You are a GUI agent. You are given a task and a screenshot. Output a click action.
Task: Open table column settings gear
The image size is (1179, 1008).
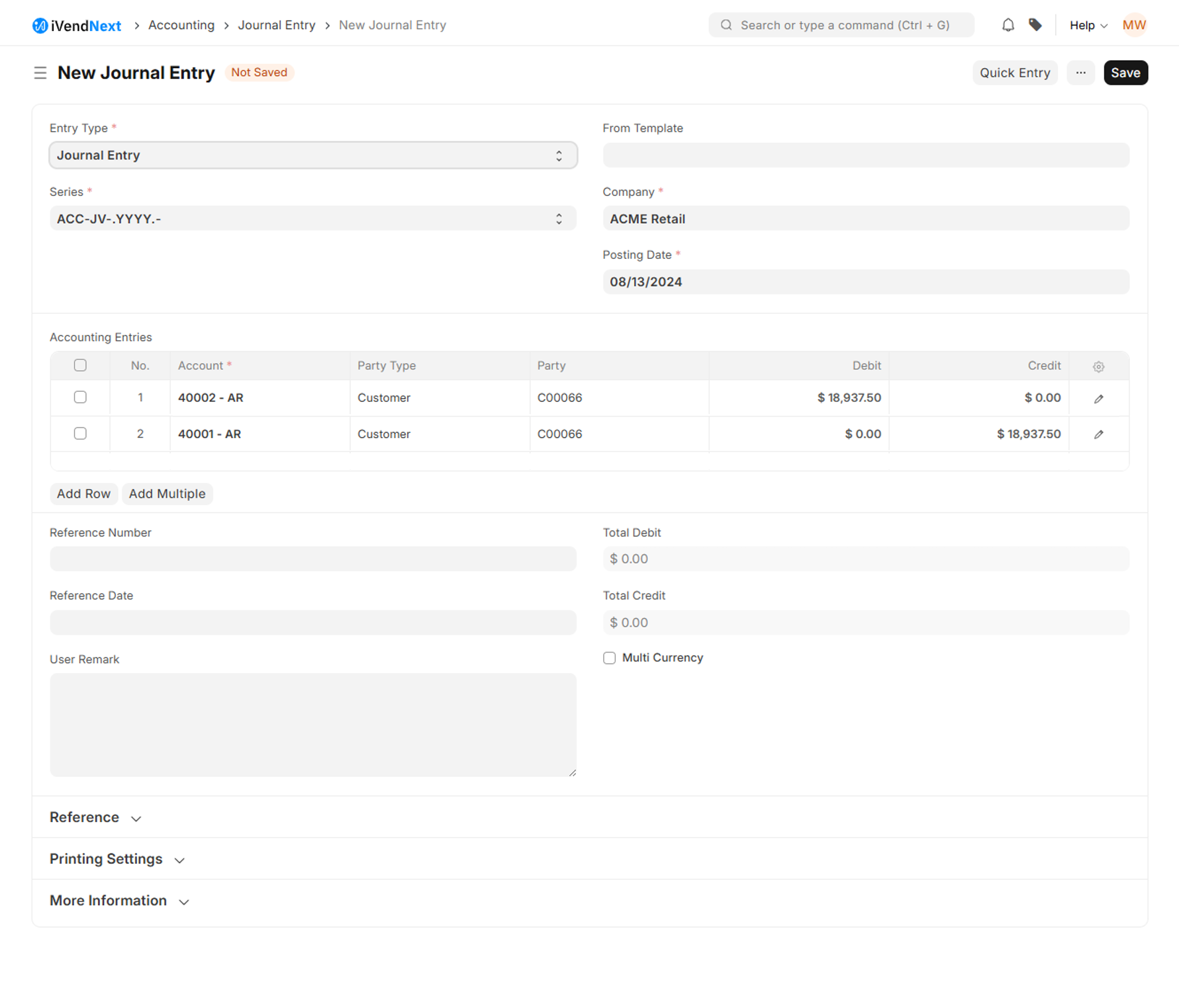tap(1098, 366)
